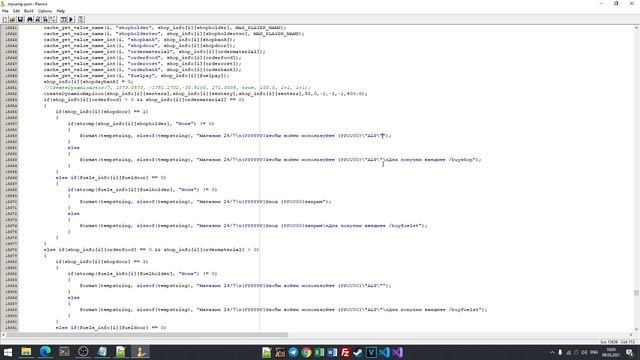Open the terminal from the taskbar
640x360 pixels.
(x=64, y=352)
